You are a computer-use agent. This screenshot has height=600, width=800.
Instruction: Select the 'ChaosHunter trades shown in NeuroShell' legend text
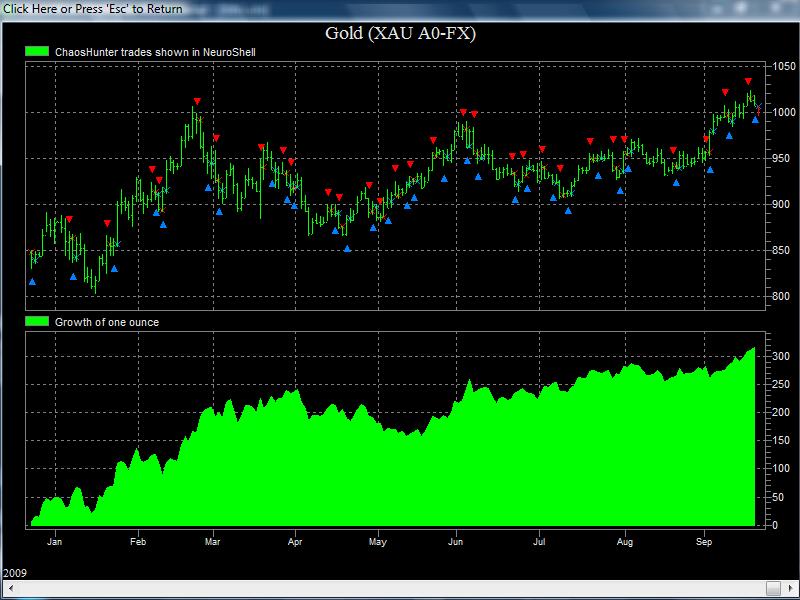point(155,52)
